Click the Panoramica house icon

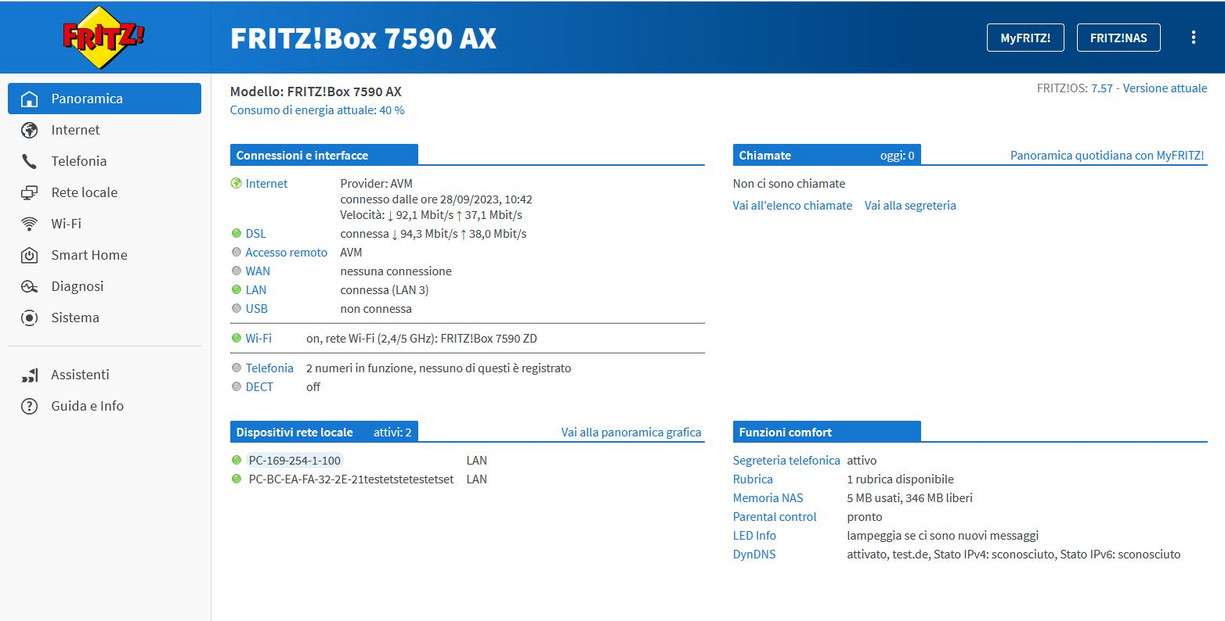30,99
